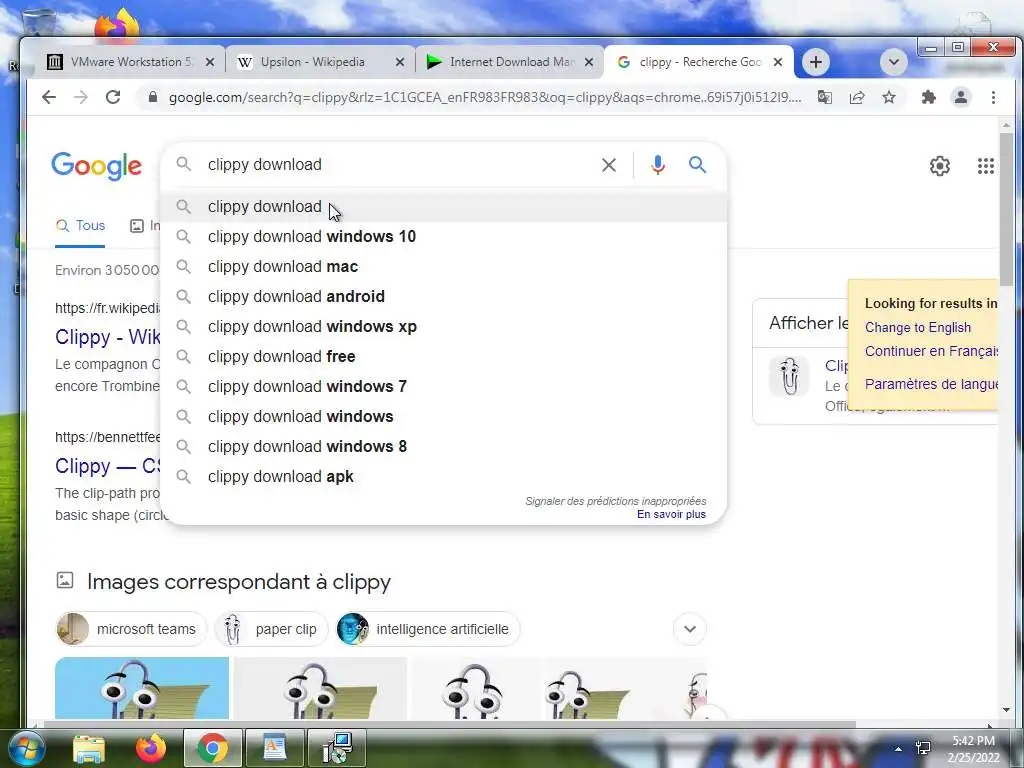Open the Windows Start menu
This screenshot has width=1024, height=768.
[x=26, y=748]
